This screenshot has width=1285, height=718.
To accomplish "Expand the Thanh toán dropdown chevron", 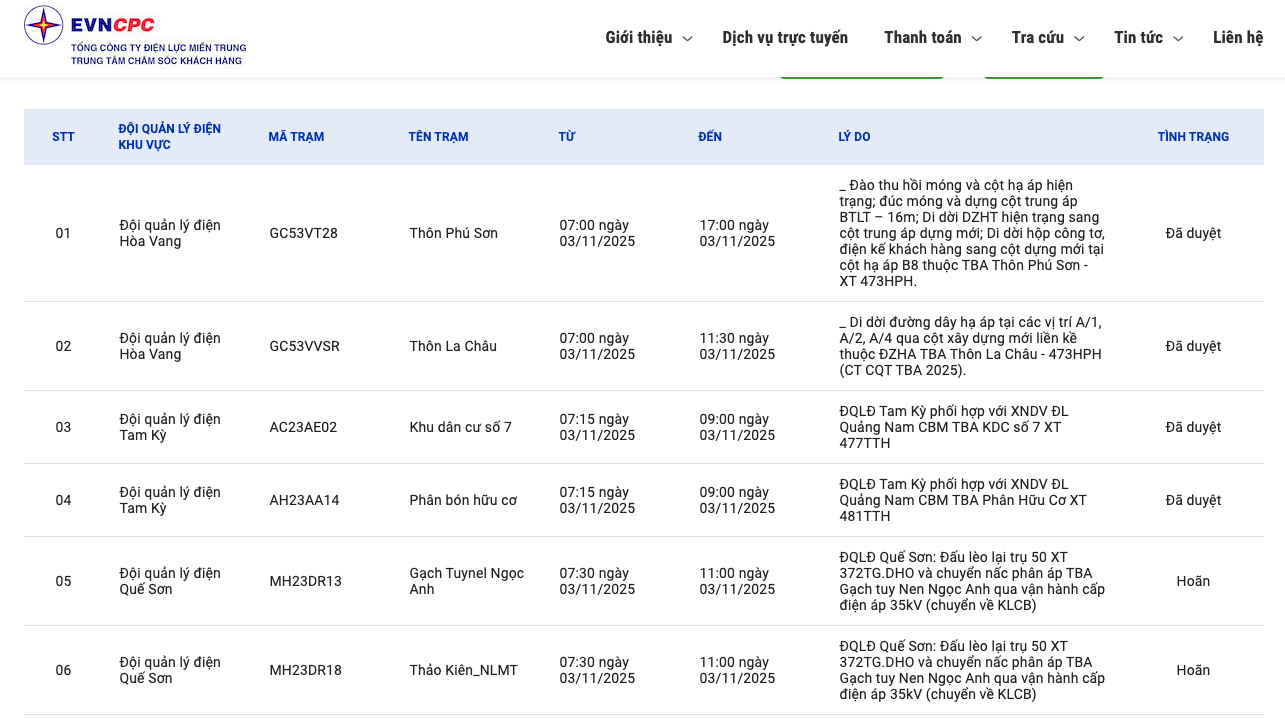I will [x=977, y=39].
